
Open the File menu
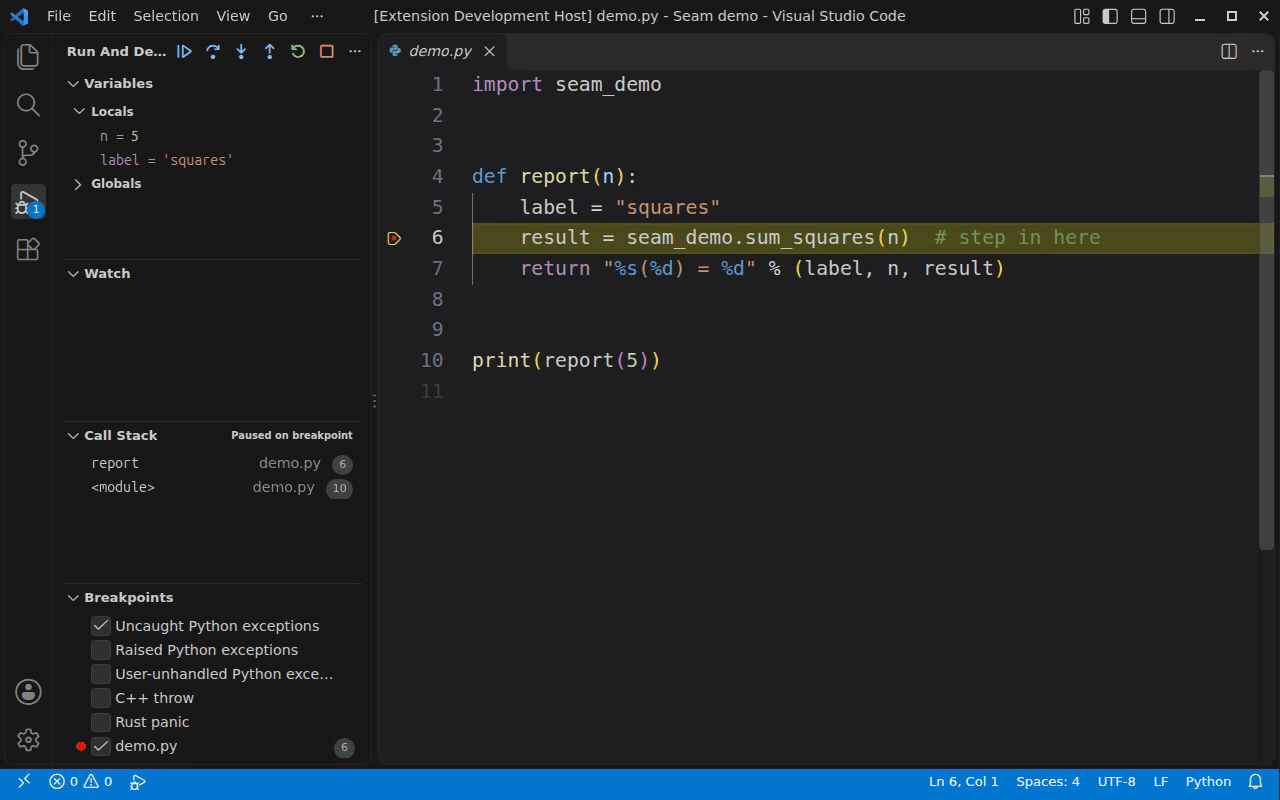tap(59, 16)
